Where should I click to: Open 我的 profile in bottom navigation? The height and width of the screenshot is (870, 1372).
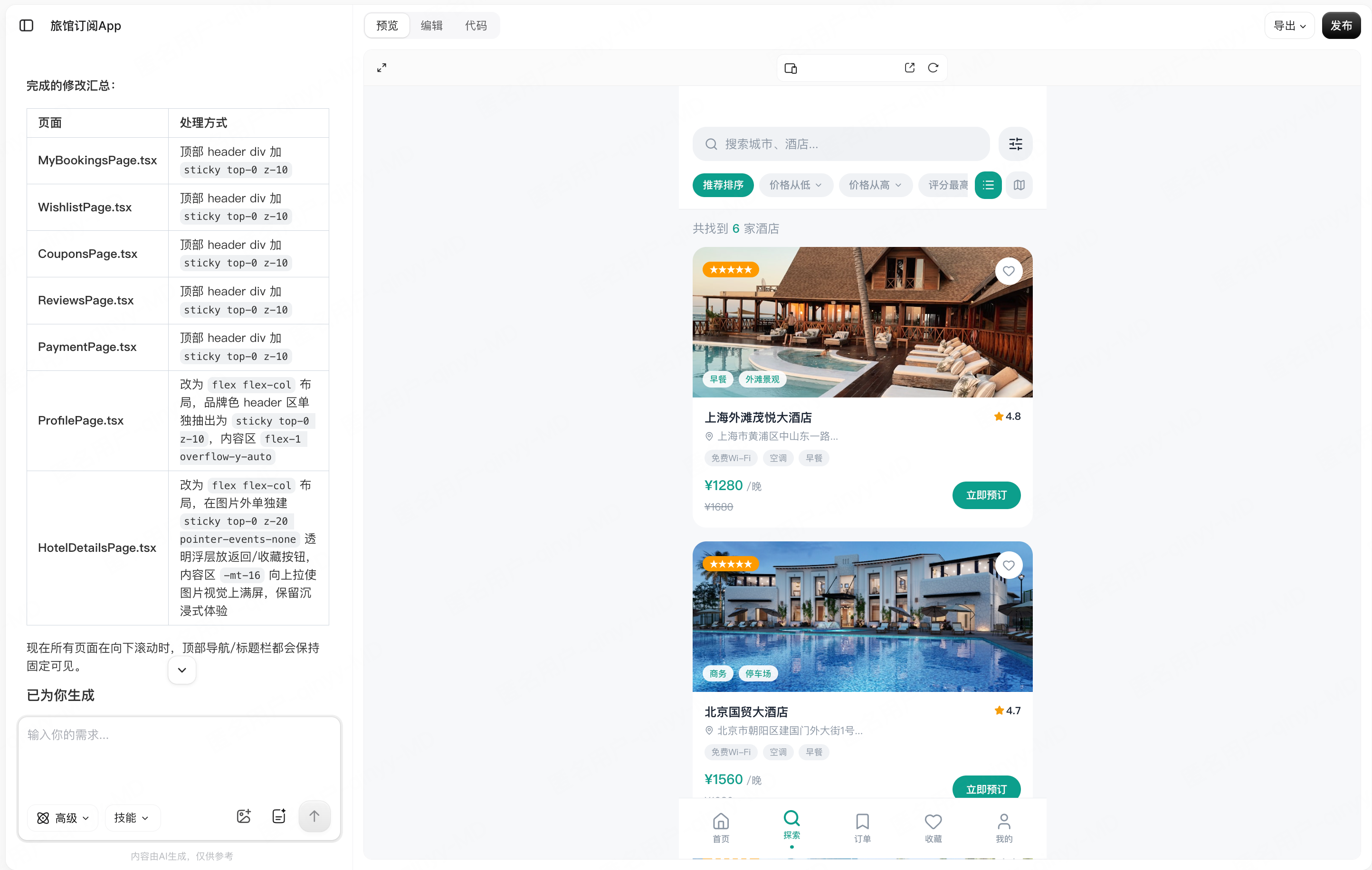pos(1004,828)
